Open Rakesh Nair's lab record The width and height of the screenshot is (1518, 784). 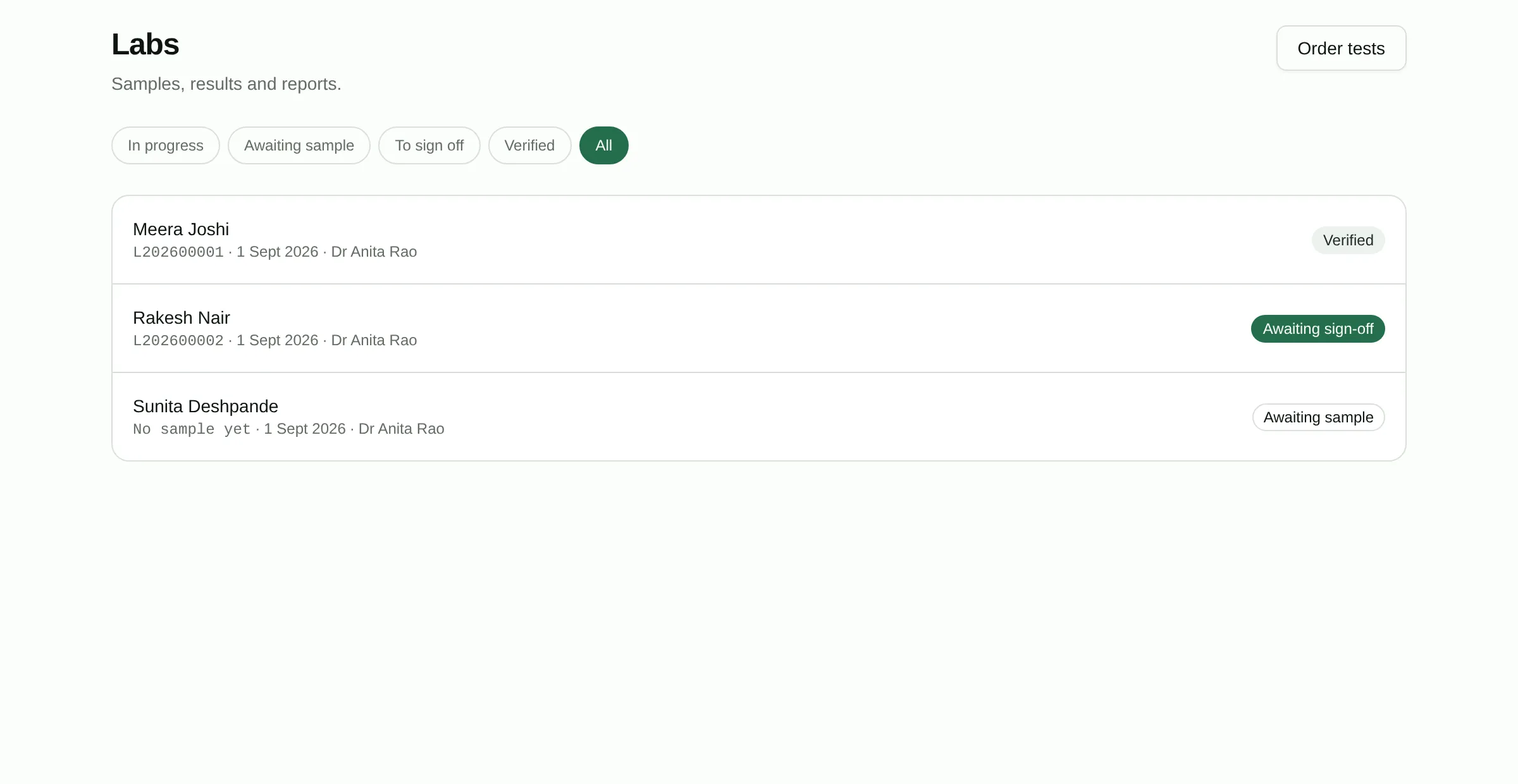(759, 328)
